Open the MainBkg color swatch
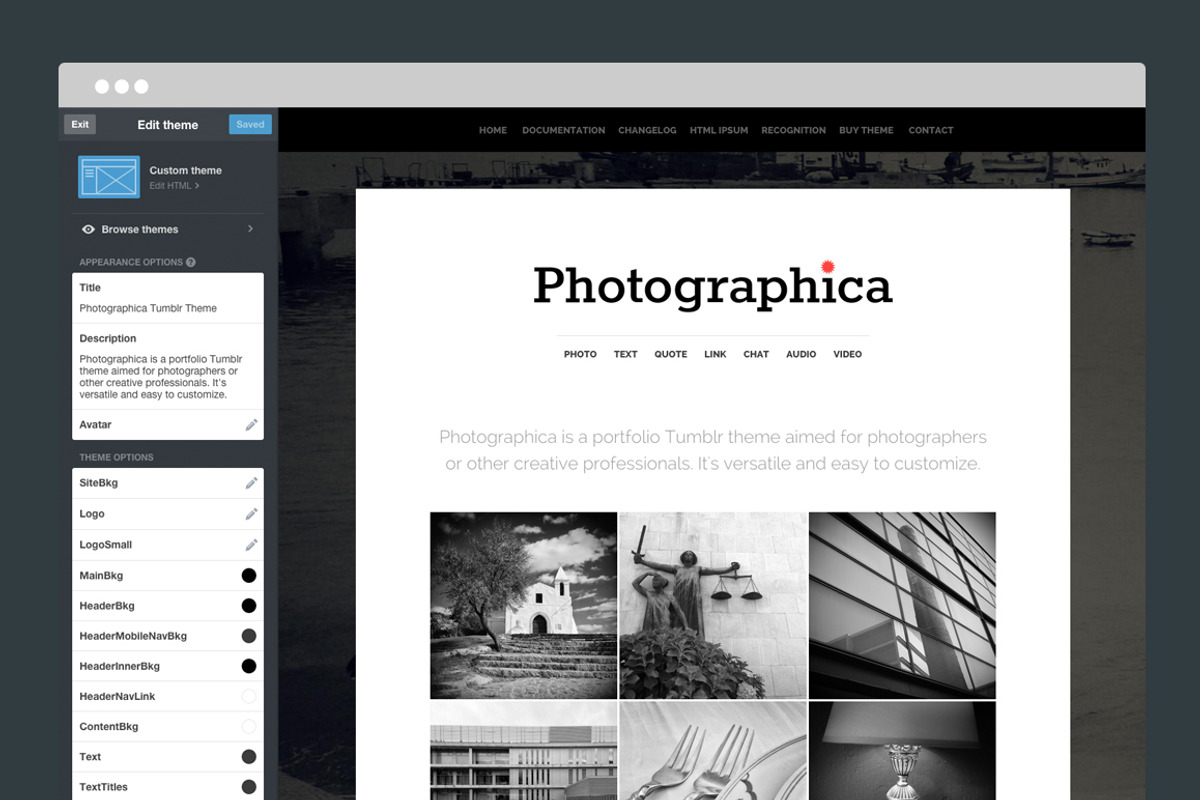 249,575
